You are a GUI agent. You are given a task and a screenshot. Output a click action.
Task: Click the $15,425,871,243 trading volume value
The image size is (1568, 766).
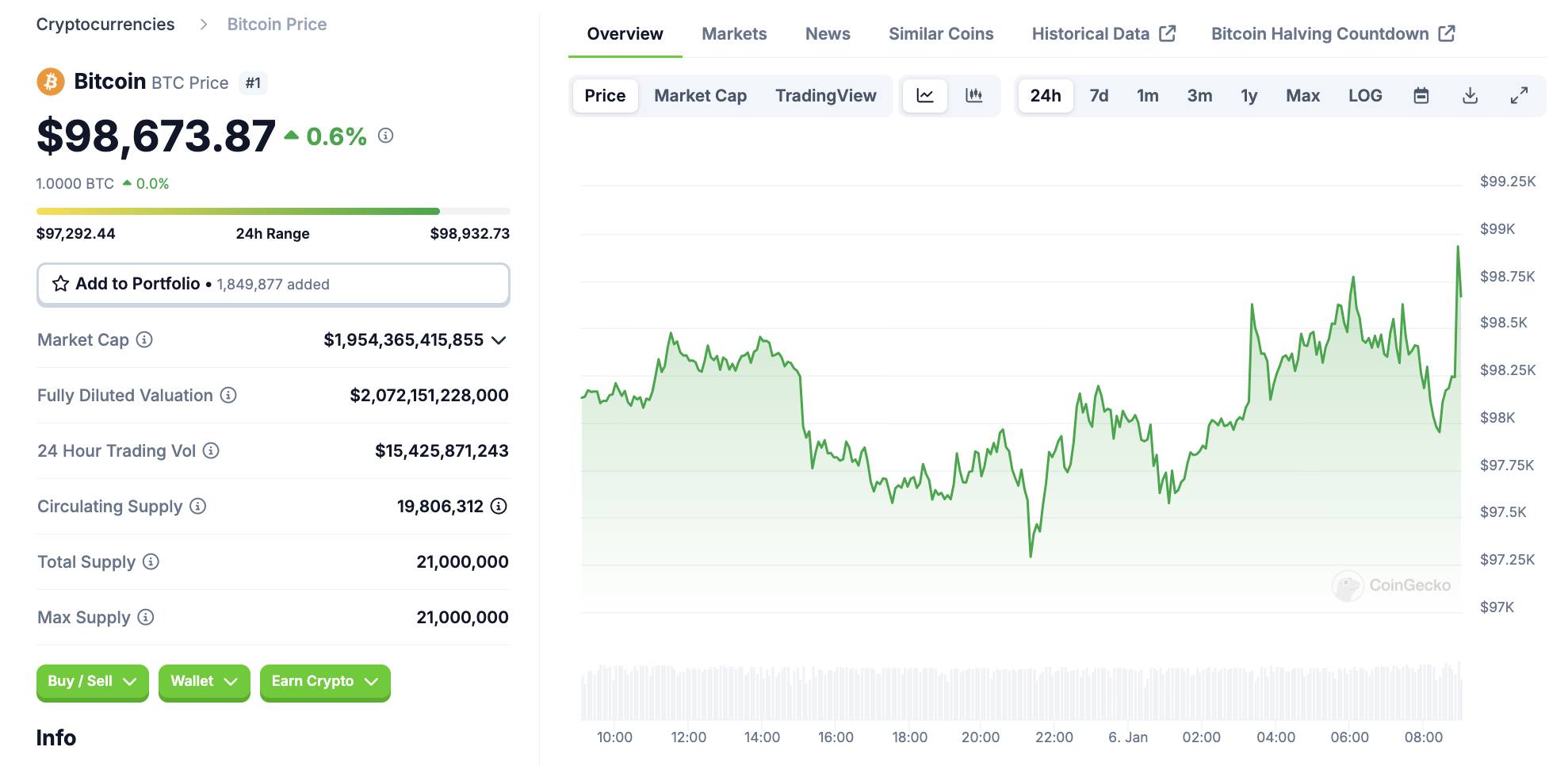point(442,451)
